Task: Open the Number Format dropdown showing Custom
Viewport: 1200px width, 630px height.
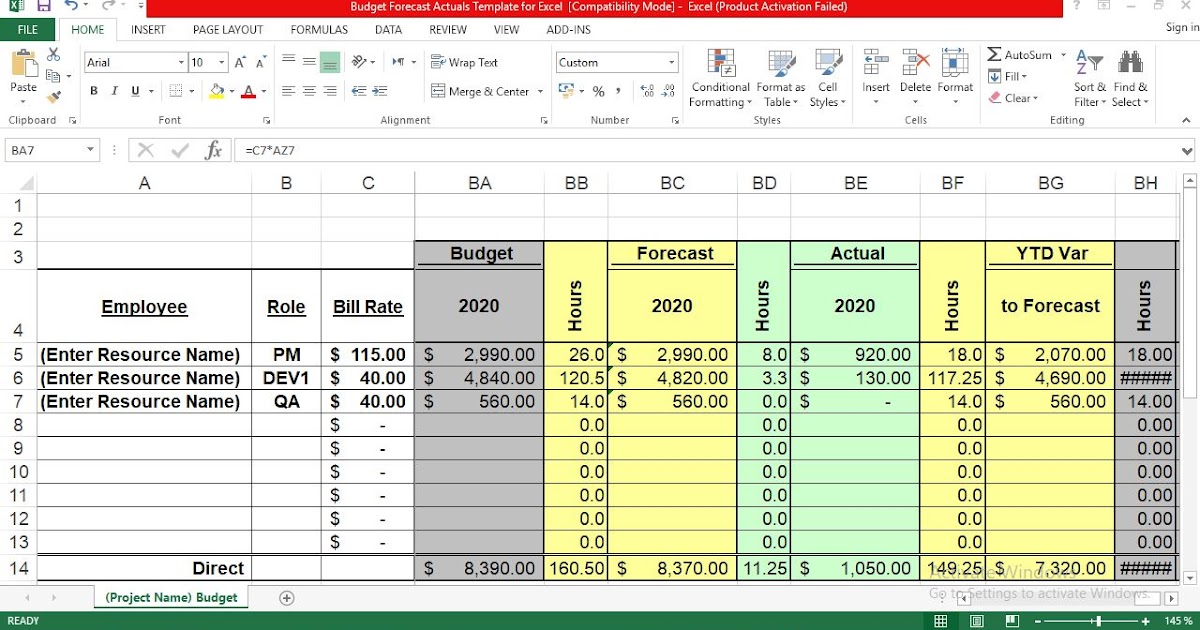Action: 616,61
